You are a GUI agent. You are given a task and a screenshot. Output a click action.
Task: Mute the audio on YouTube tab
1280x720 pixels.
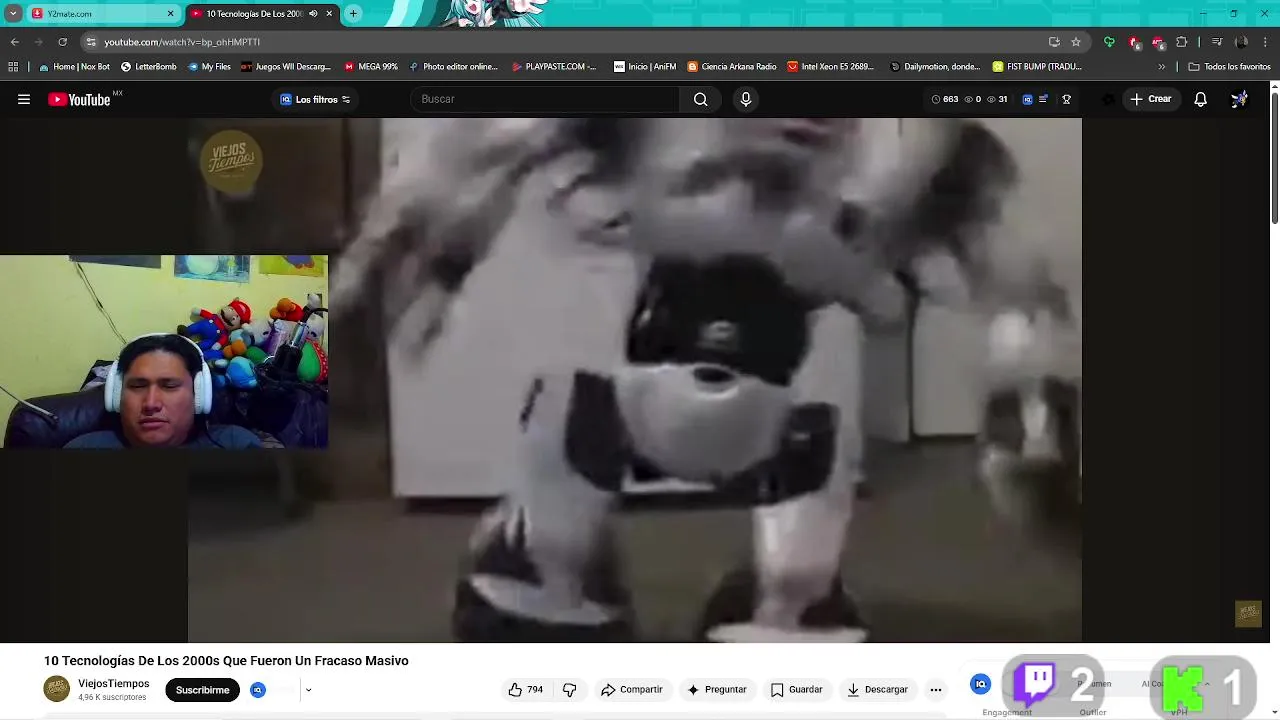(x=313, y=14)
